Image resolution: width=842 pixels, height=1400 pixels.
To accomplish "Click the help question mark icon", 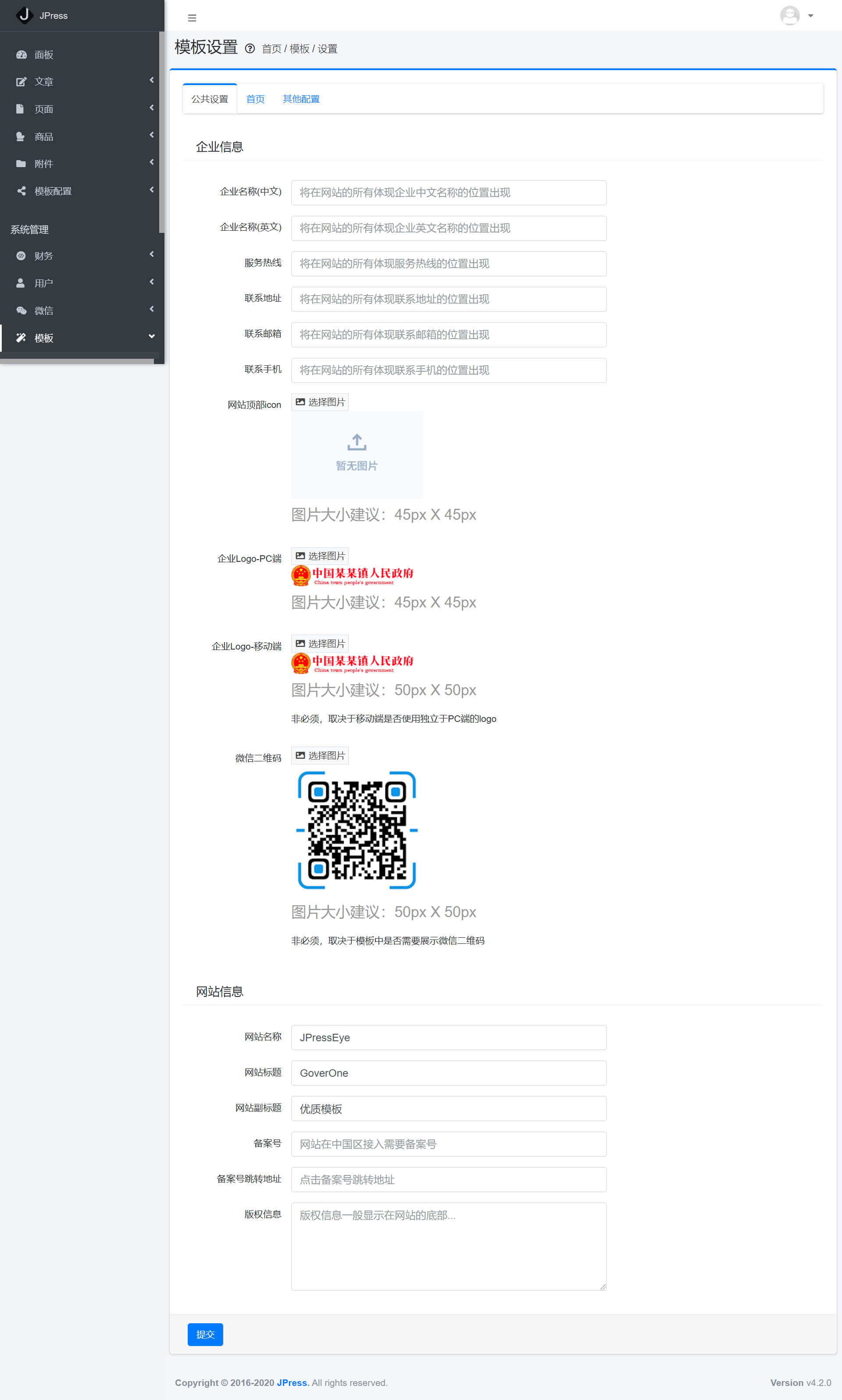I will [x=250, y=48].
